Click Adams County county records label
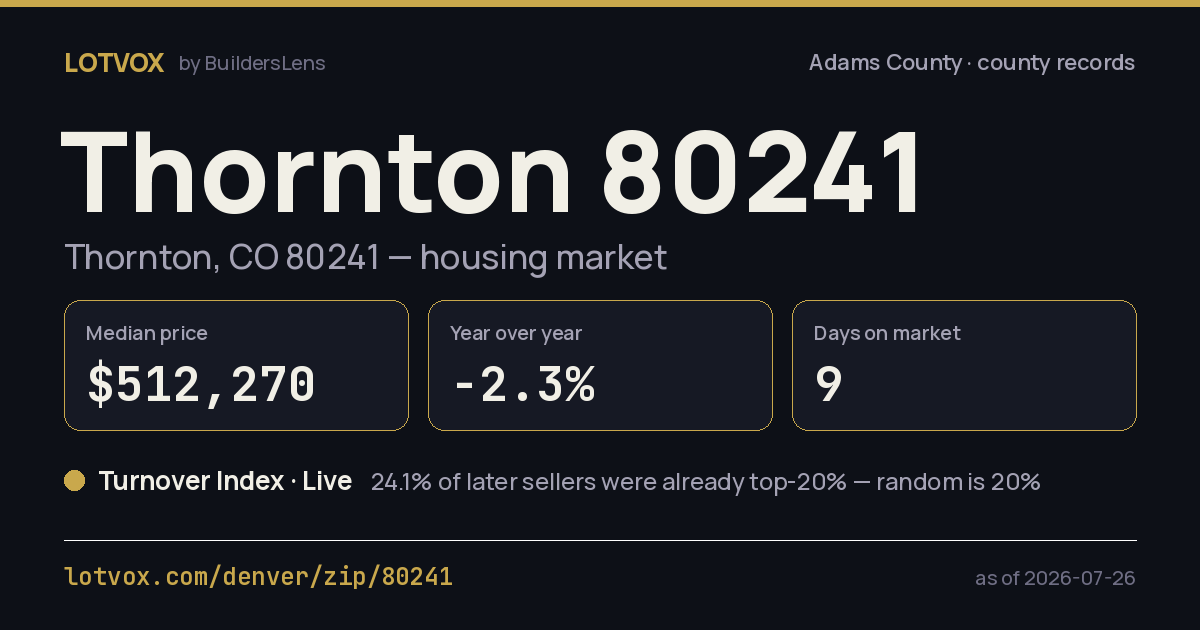 pos(971,63)
